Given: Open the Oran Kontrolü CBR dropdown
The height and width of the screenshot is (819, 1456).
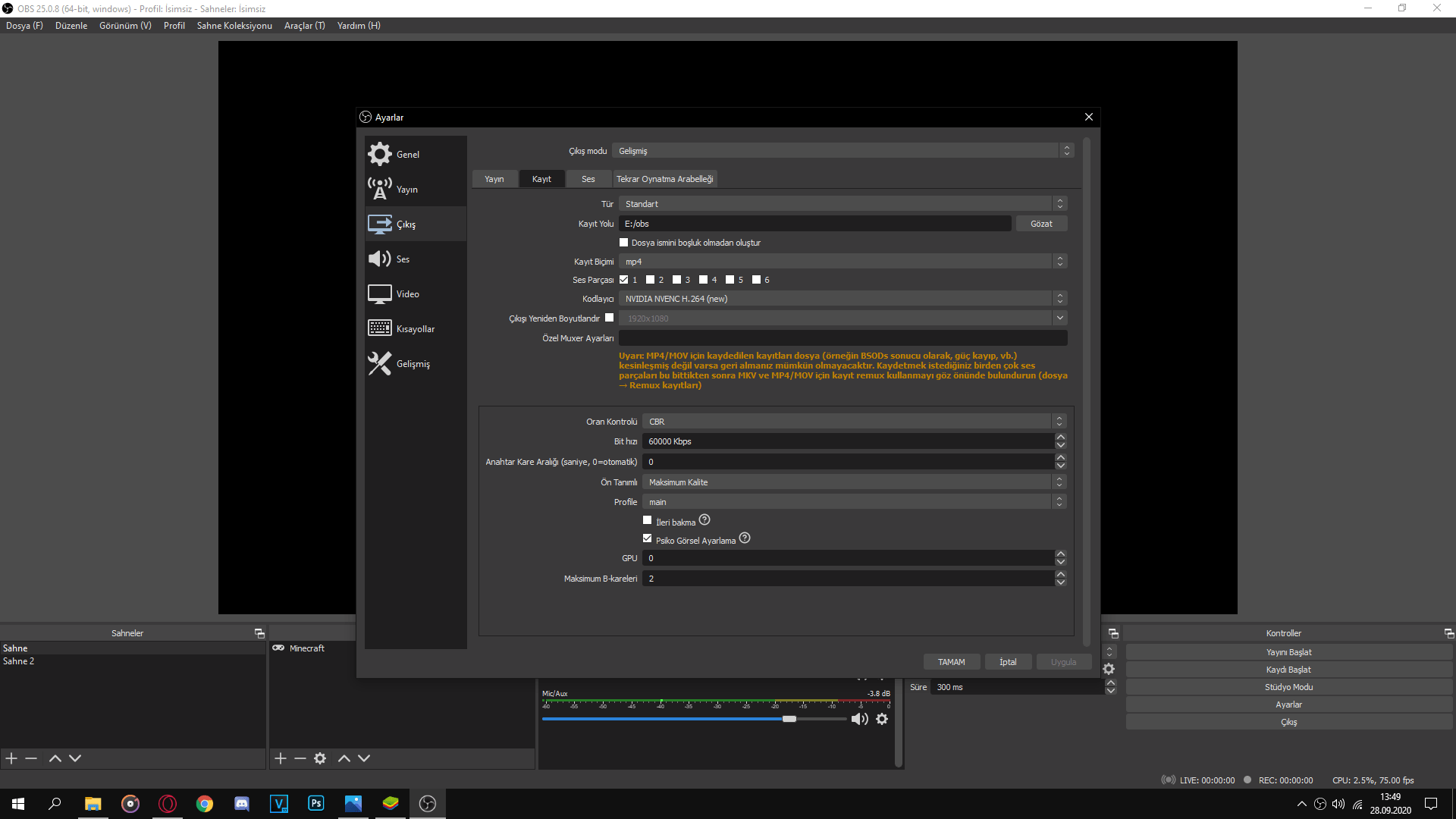Looking at the screenshot, I should click(853, 422).
